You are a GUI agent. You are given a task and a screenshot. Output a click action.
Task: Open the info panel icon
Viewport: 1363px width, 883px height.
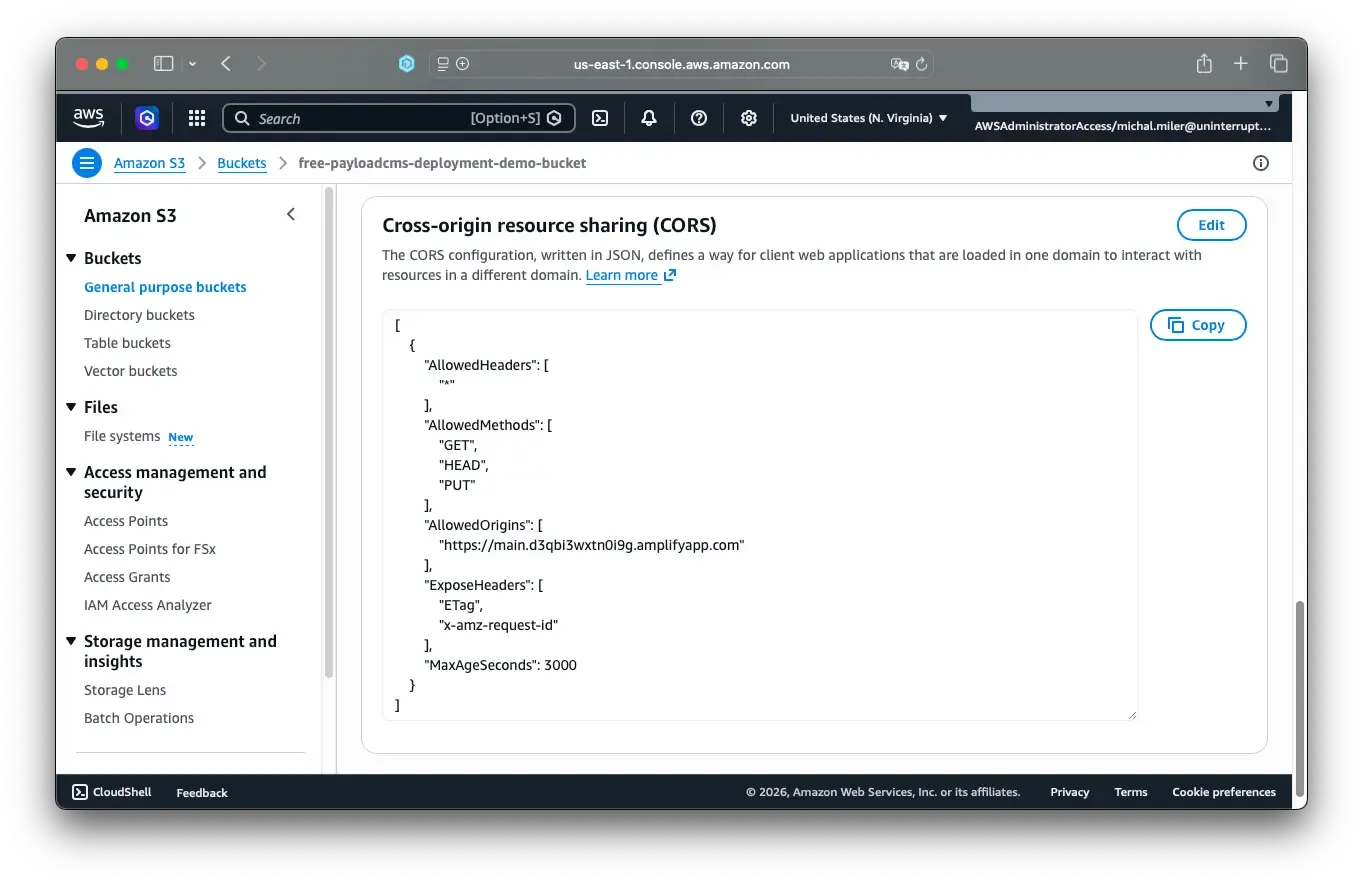tap(1261, 163)
